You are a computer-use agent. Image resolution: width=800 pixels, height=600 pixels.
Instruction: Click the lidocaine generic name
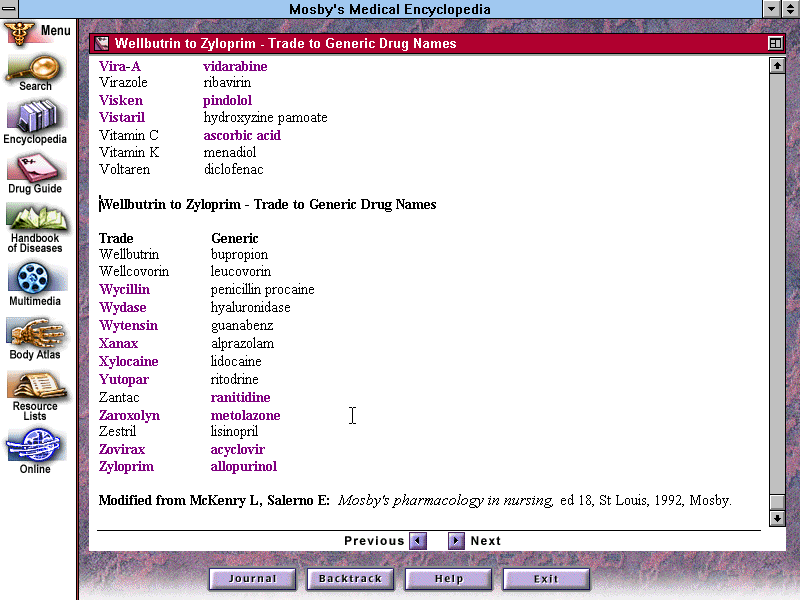click(x=236, y=361)
